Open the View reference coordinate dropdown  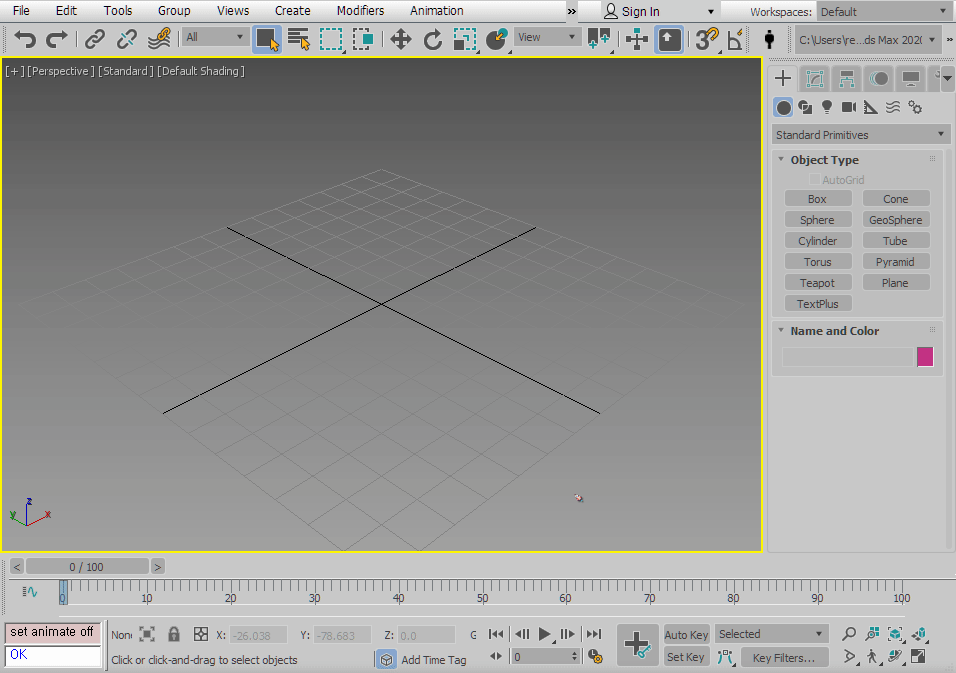(546, 37)
